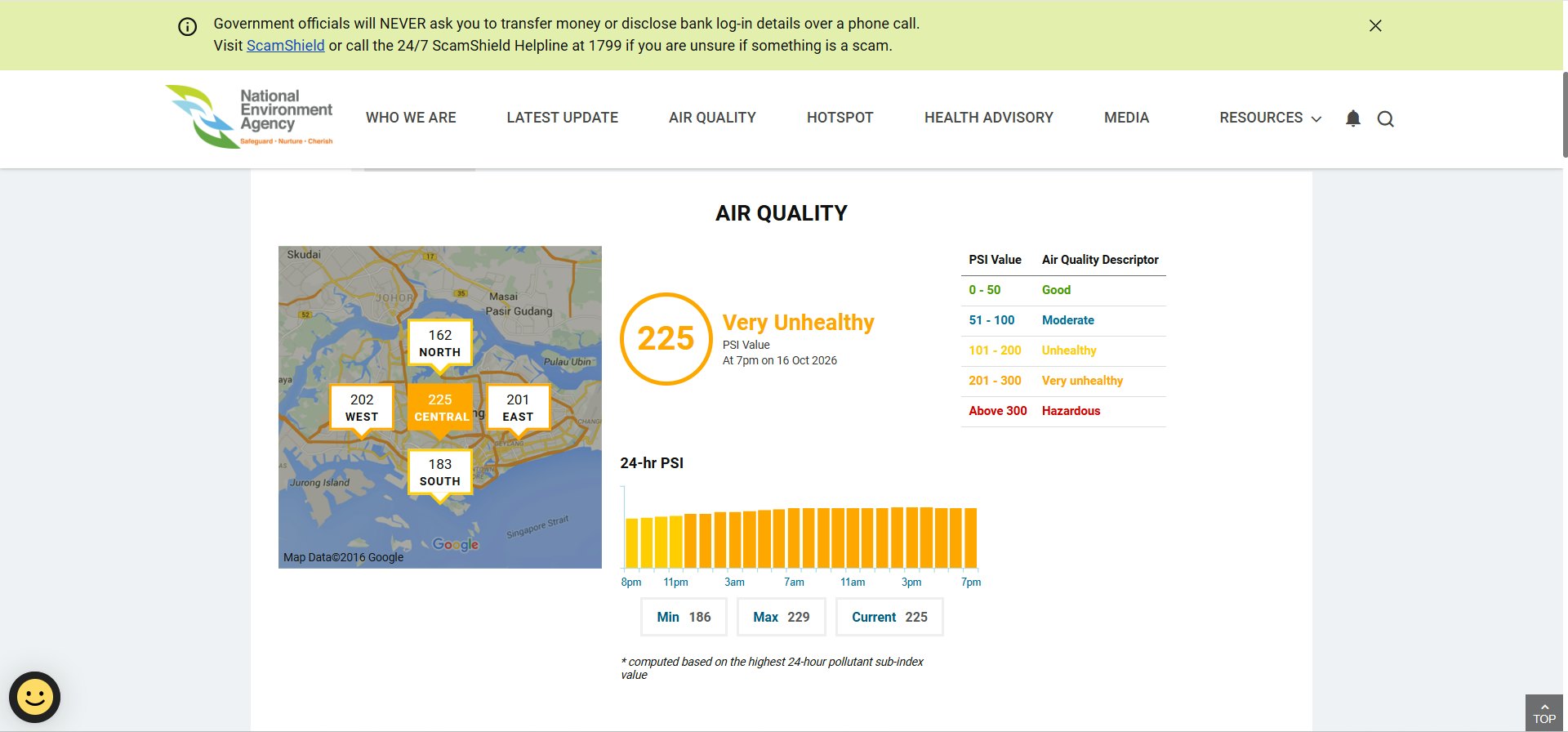This screenshot has width=1568, height=732.
Task: Open the Who We Are menu
Action: (x=411, y=118)
